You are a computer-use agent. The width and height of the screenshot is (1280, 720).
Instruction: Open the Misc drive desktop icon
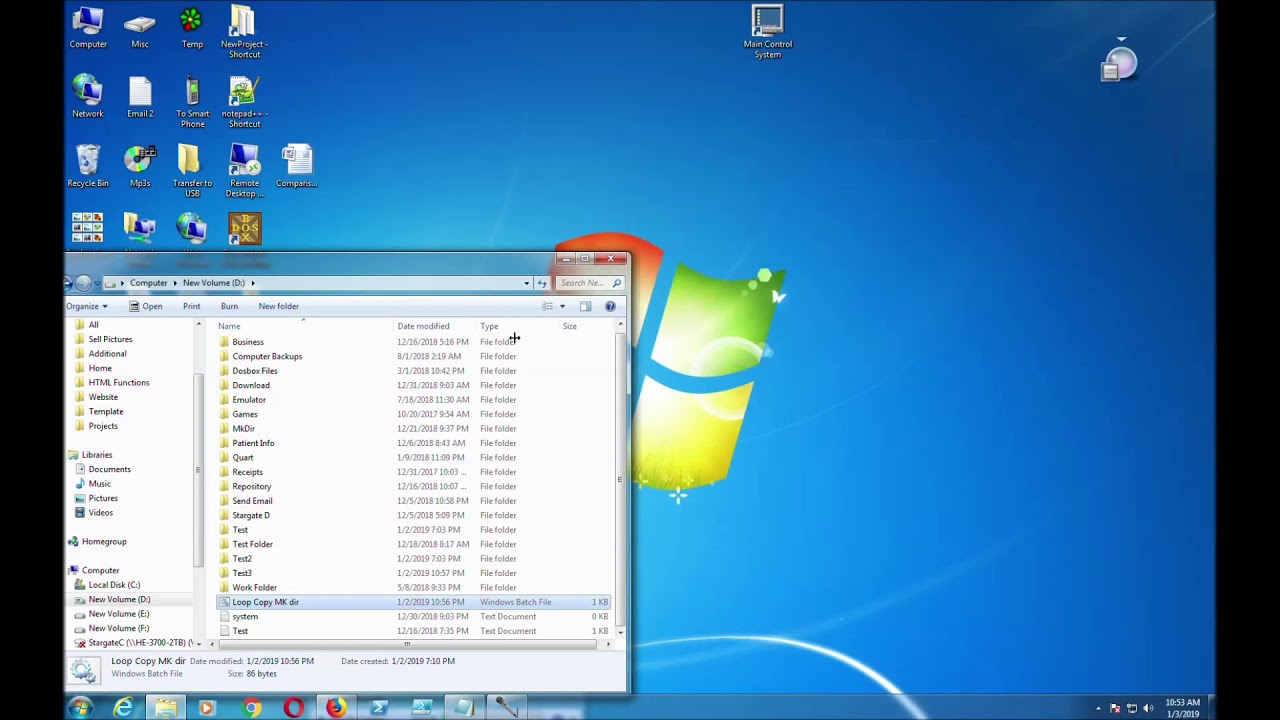click(140, 28)
